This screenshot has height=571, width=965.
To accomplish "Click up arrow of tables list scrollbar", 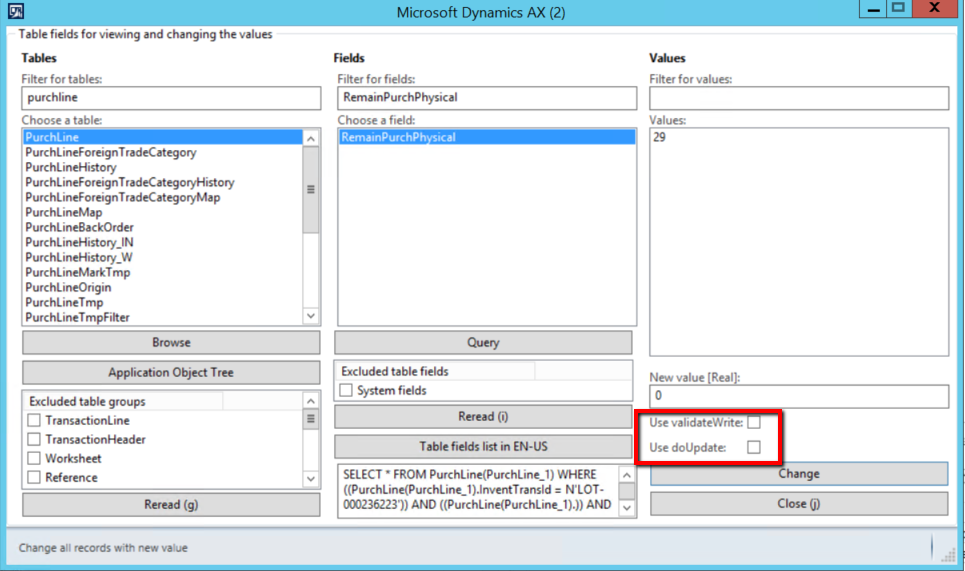I will 311,138.
